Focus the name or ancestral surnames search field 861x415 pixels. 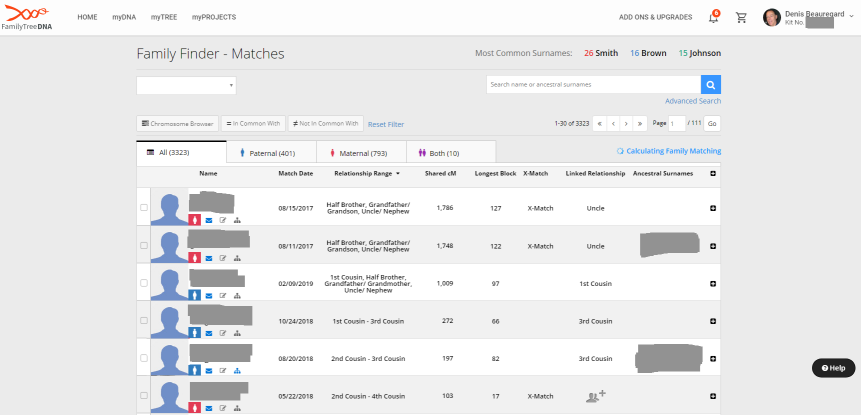click(594, 85)
